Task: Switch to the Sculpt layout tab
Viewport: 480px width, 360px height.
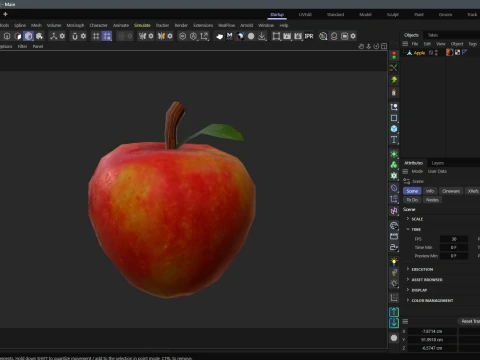Action: [x=393, y=15]
